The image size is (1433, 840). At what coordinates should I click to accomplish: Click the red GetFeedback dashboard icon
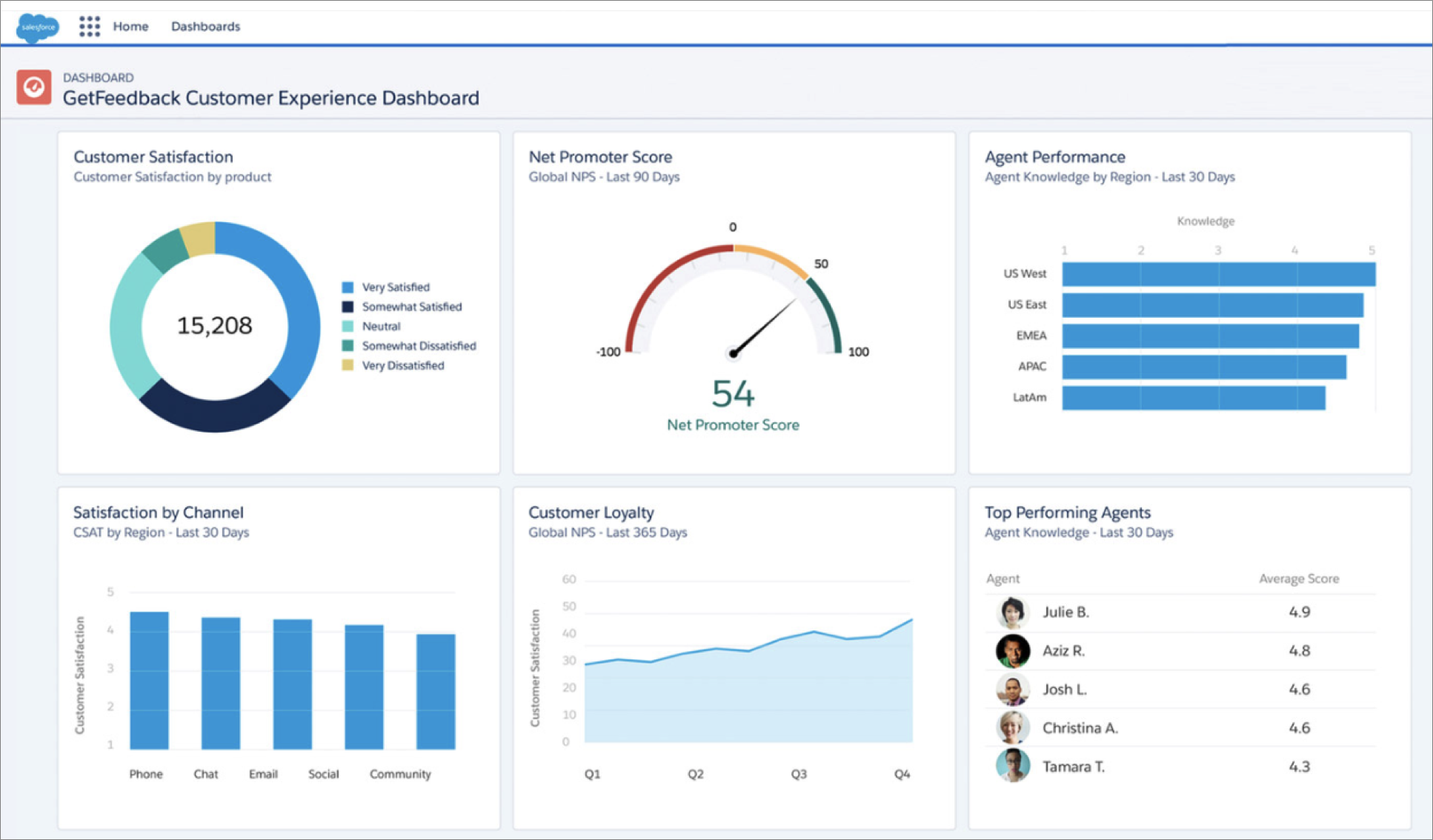pyautogui.click(x=34, y=87)
